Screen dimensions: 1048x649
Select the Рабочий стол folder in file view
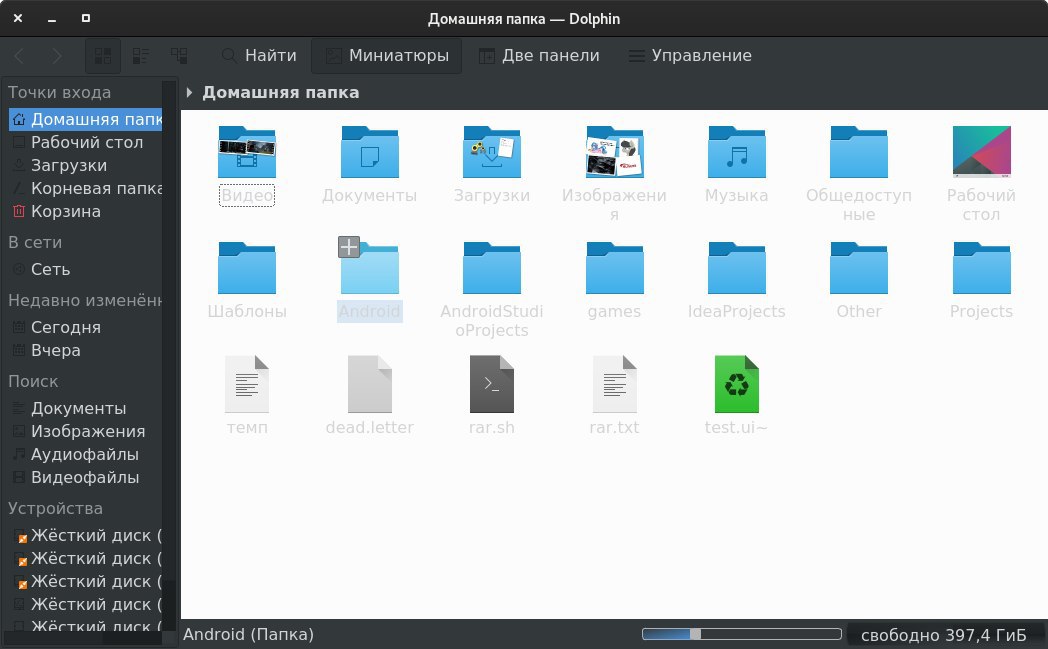tap(981, 152)
